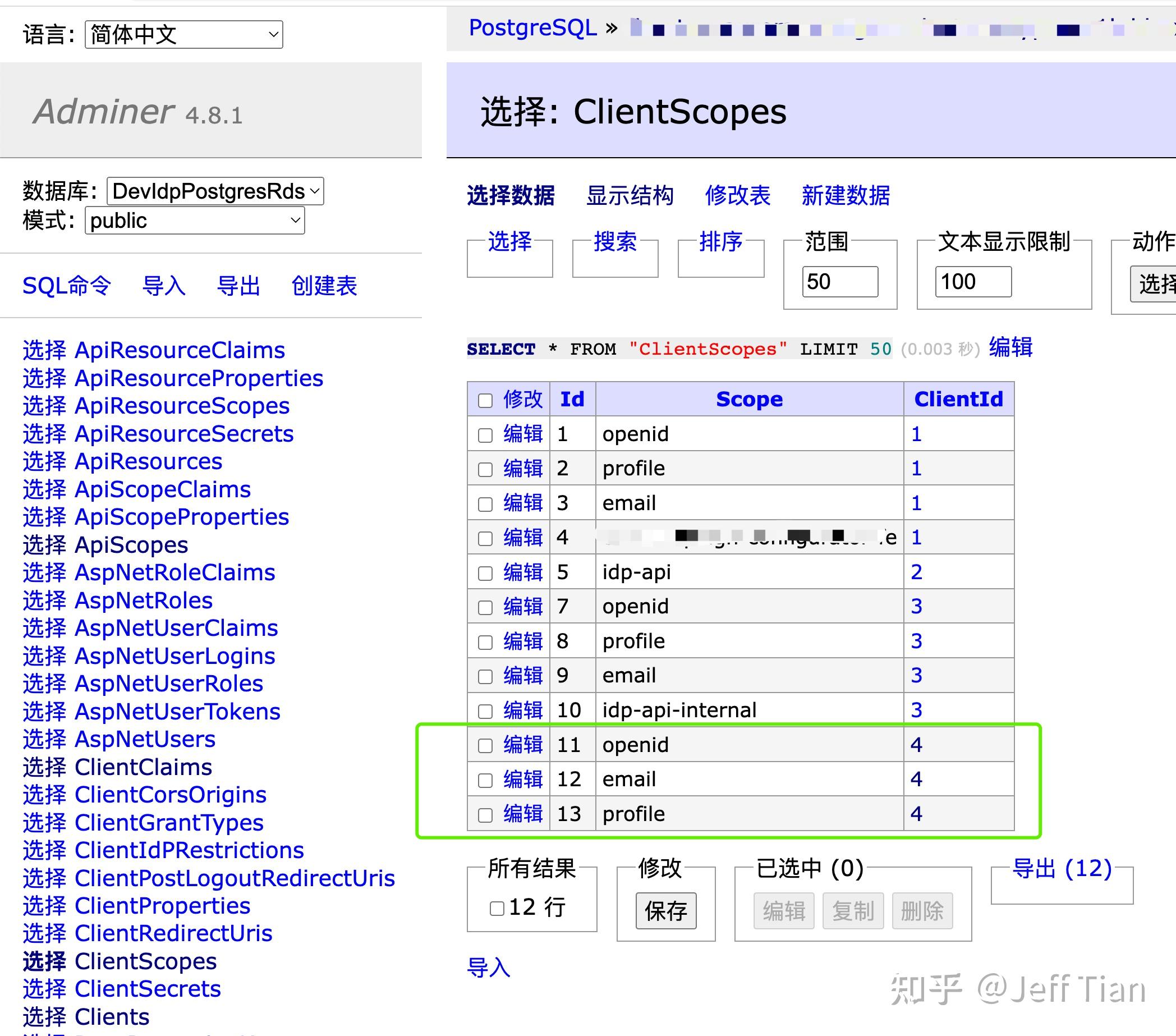This screenshot has height=1036, width=1176.
Task: Switch to the 显示结构 view
Action: point(631,196)
